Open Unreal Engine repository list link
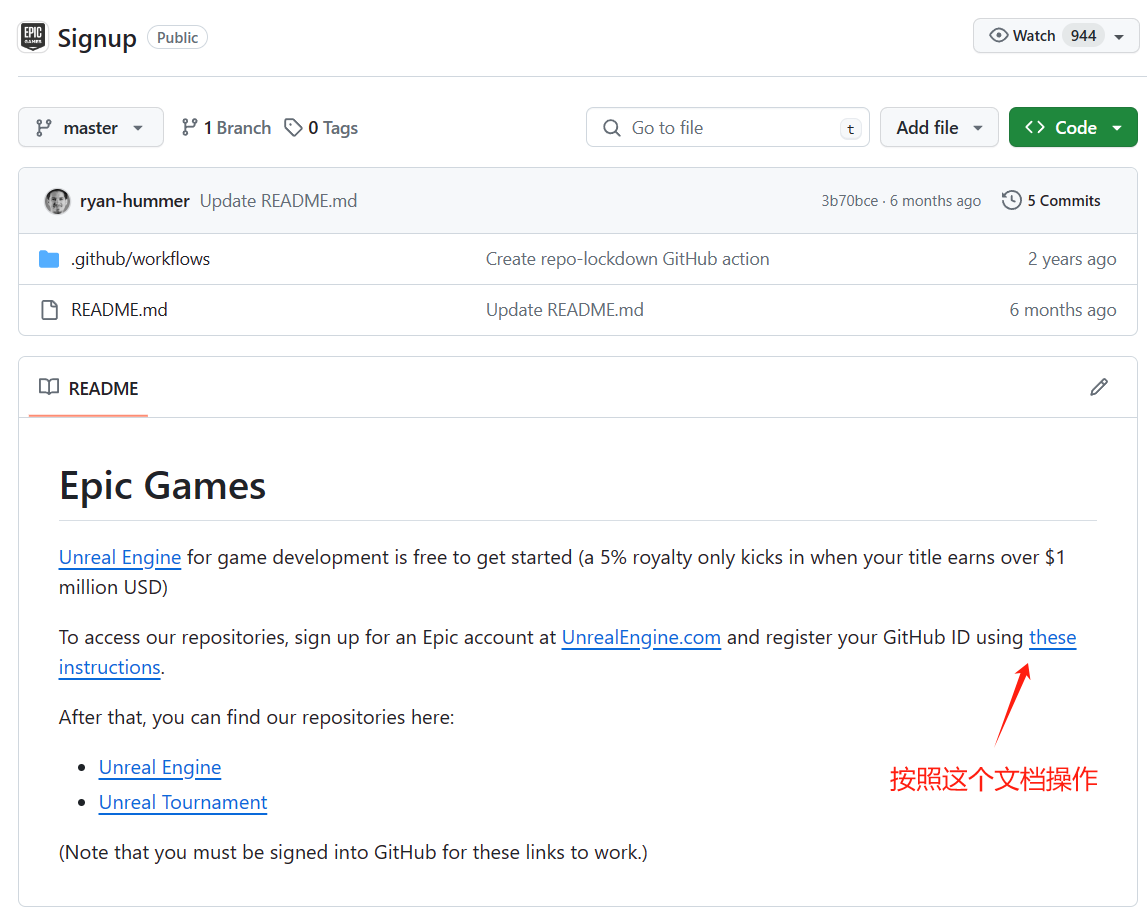 pyautogui.click(x=160, y=767)
